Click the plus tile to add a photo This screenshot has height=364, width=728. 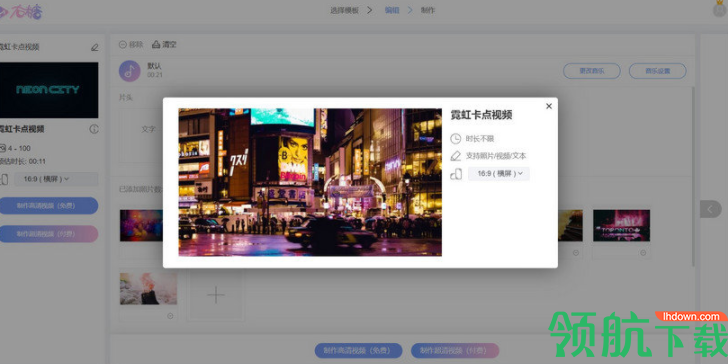tap(216, 295)
